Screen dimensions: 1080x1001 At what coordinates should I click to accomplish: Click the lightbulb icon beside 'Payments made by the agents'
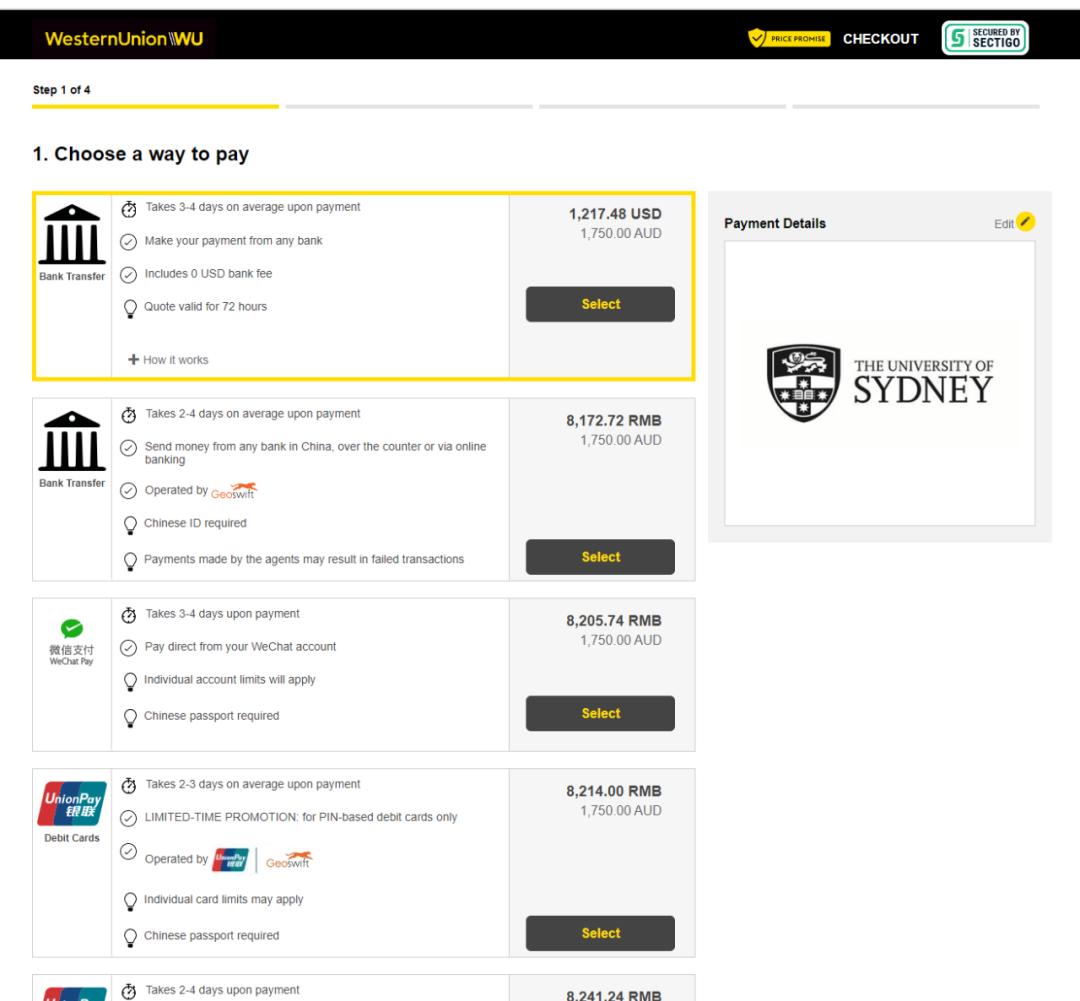(x=130, y=561)
